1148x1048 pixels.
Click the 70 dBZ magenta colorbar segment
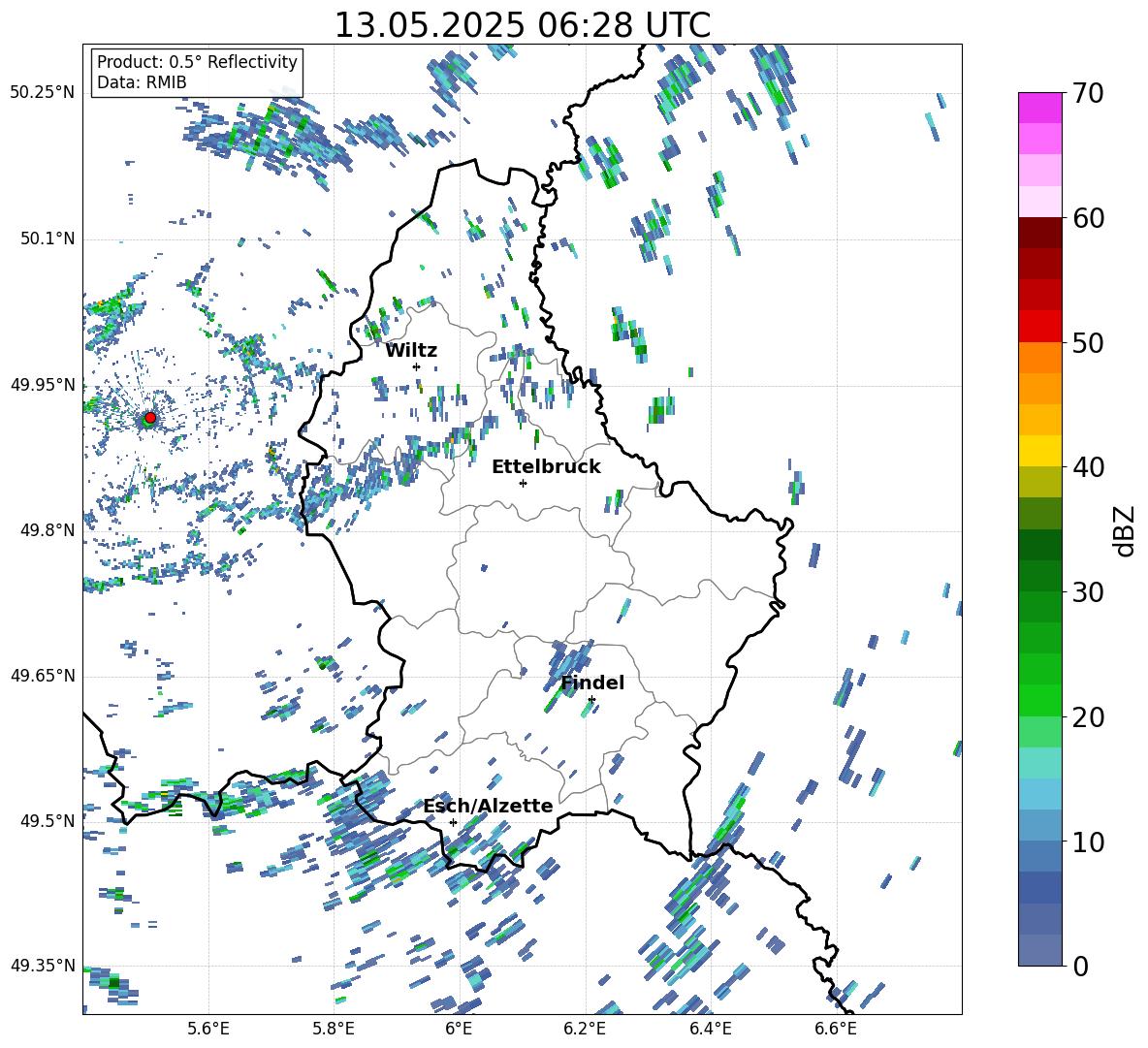[1039, 108]
